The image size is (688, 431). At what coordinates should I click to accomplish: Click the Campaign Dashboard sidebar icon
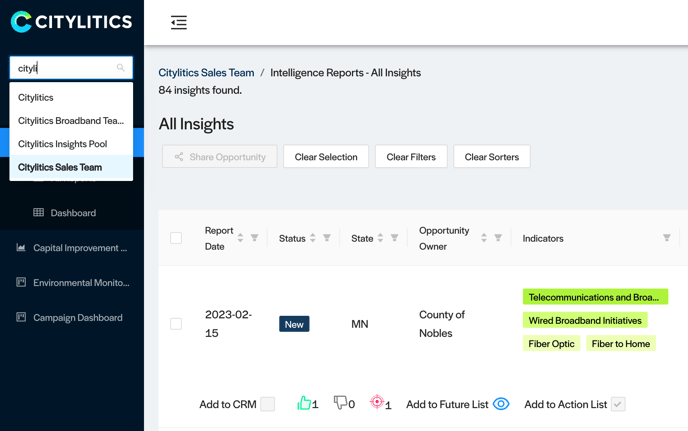(21, 317)
